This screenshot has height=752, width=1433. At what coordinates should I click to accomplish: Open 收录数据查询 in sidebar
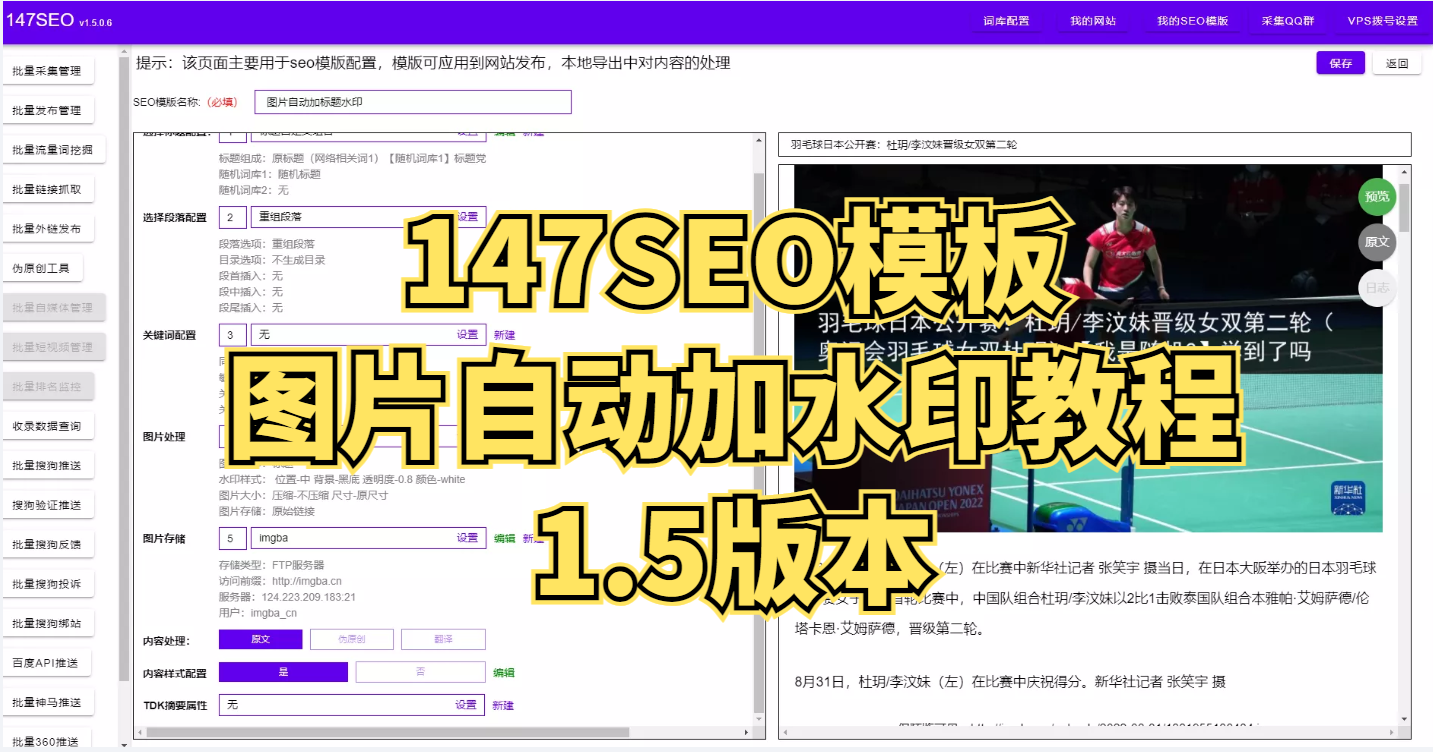pos(47,426)
